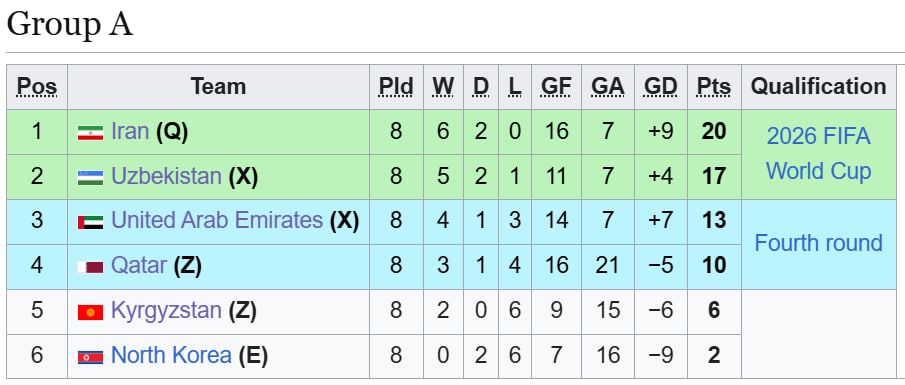
Task: Click the United Arab Emirates flag icon
Action: point(90,222)
